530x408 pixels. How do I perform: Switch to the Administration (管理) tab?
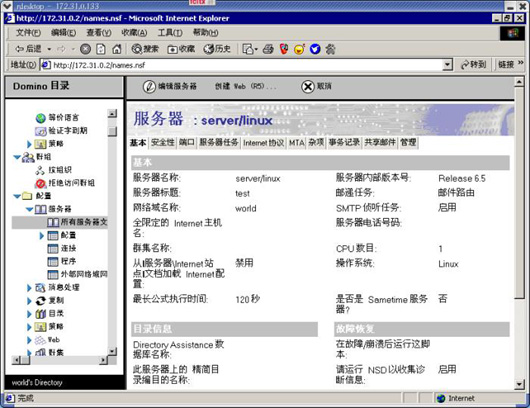click(x=408, y=142)
